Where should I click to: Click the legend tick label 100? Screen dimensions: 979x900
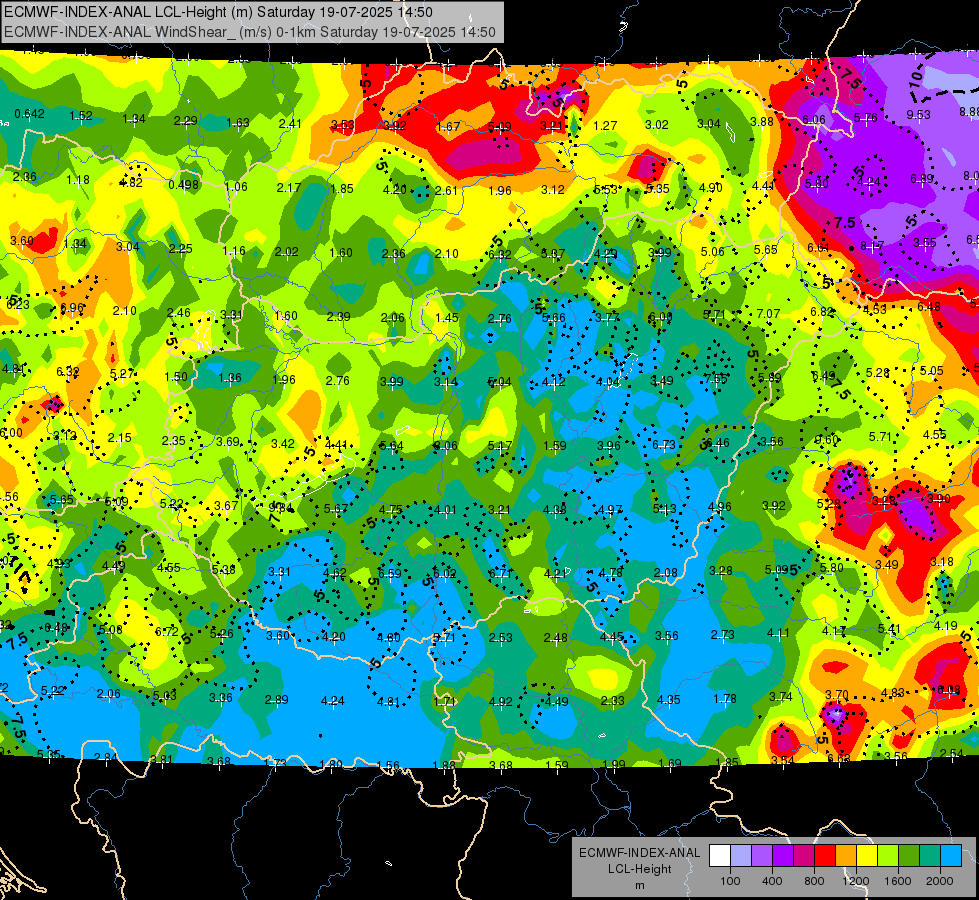(730, 881)
